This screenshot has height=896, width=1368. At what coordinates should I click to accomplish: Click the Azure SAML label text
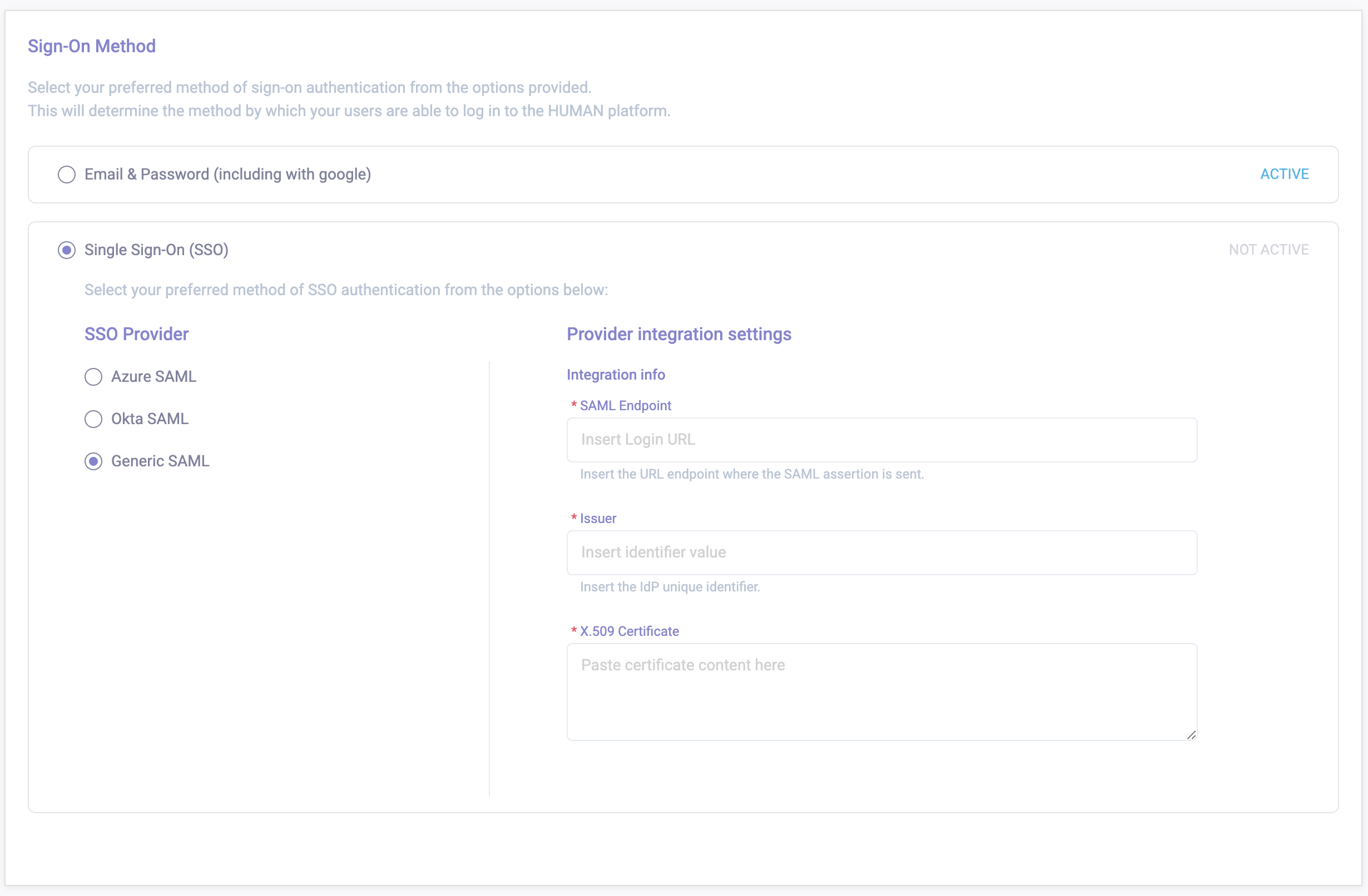tap(153, 377)
